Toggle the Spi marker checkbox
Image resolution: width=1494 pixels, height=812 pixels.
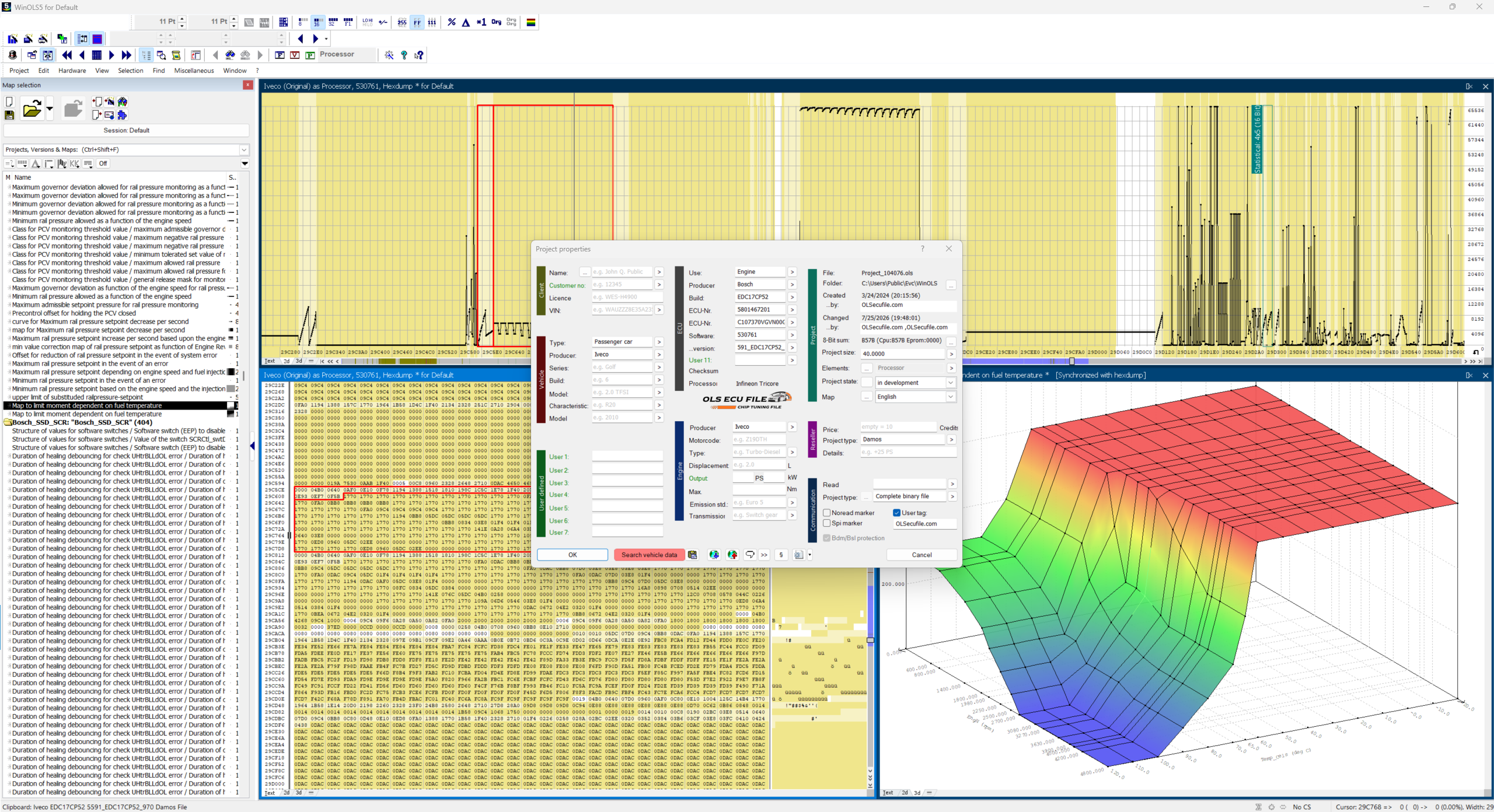[826, 523]
